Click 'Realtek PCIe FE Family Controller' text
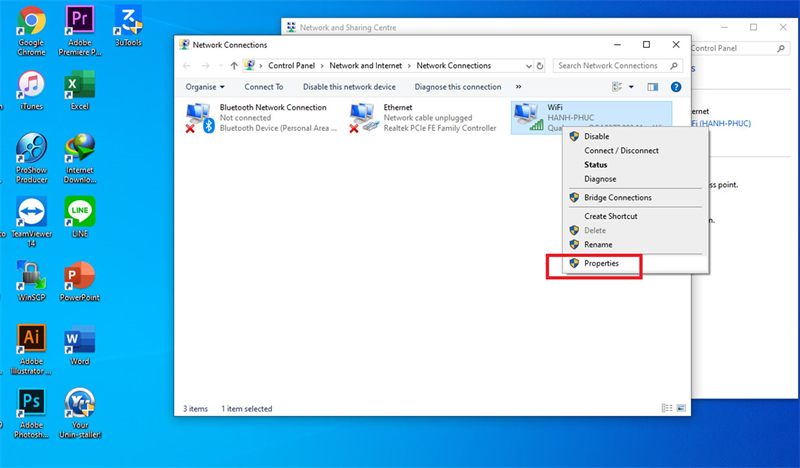The height and width of the screenshot is (468, 800). click(x=440, y=128)
